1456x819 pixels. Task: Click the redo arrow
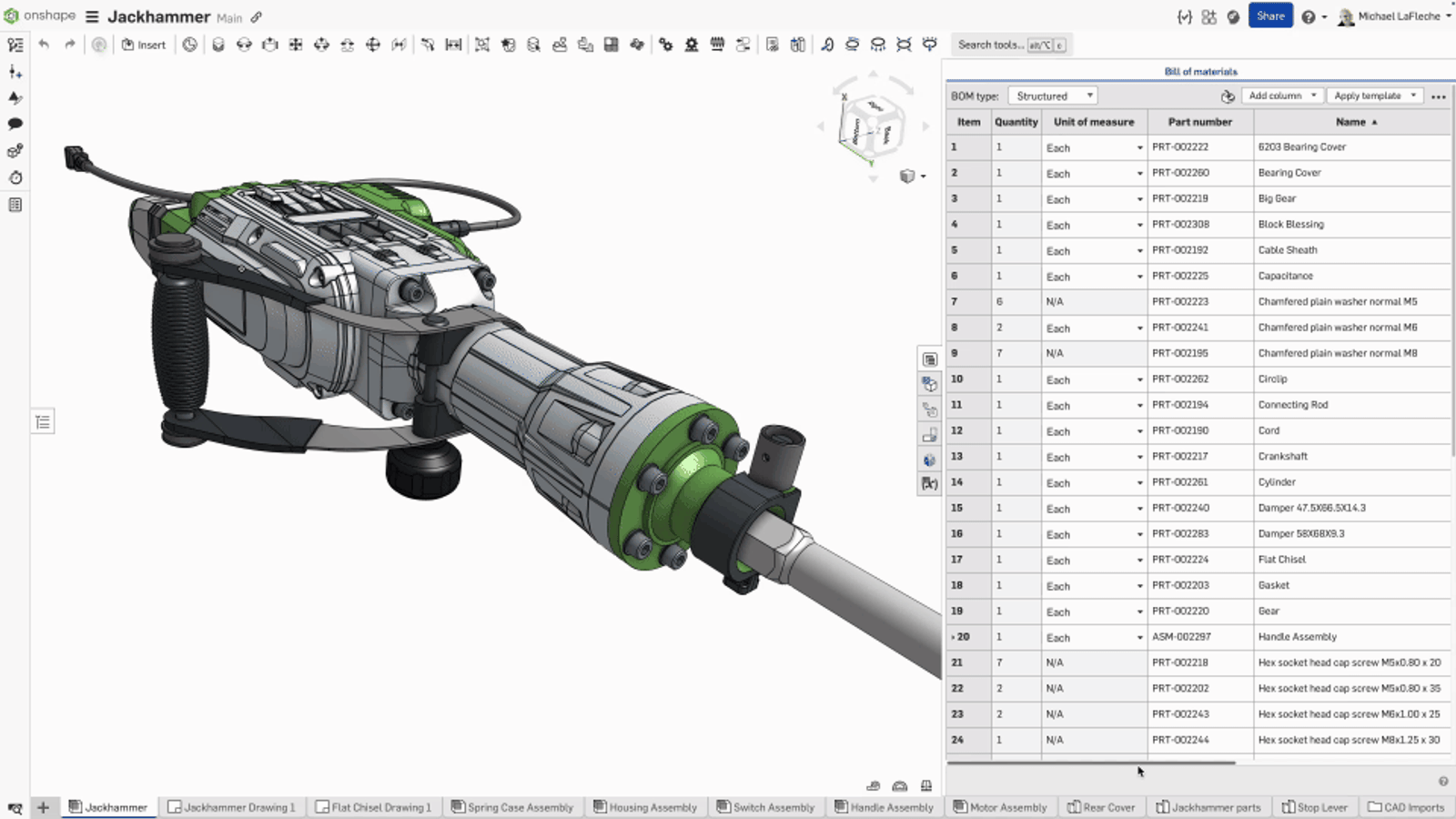(x=71, y=43)
